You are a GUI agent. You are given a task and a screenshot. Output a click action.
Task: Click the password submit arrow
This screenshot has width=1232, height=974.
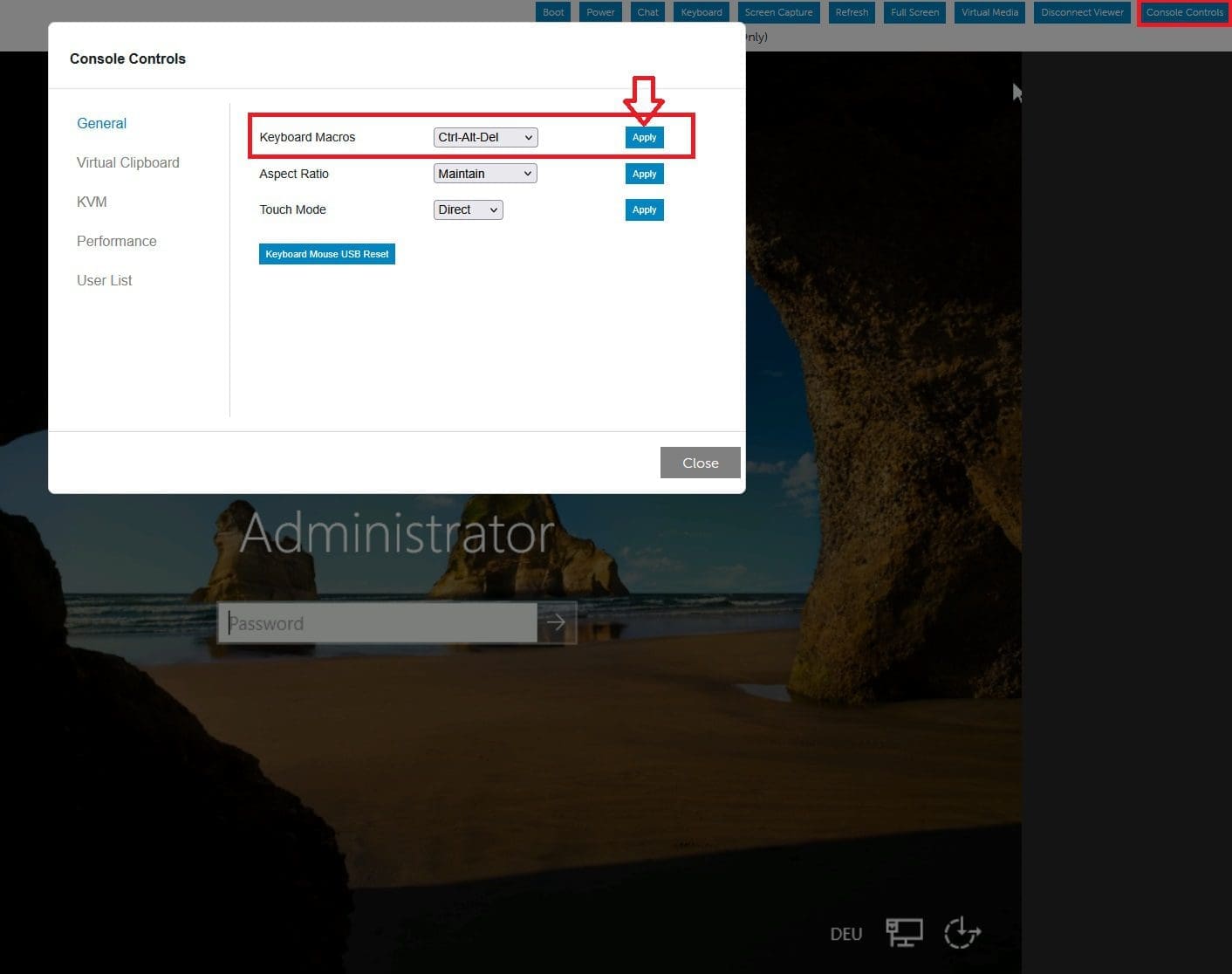click(x=557, y=623)
